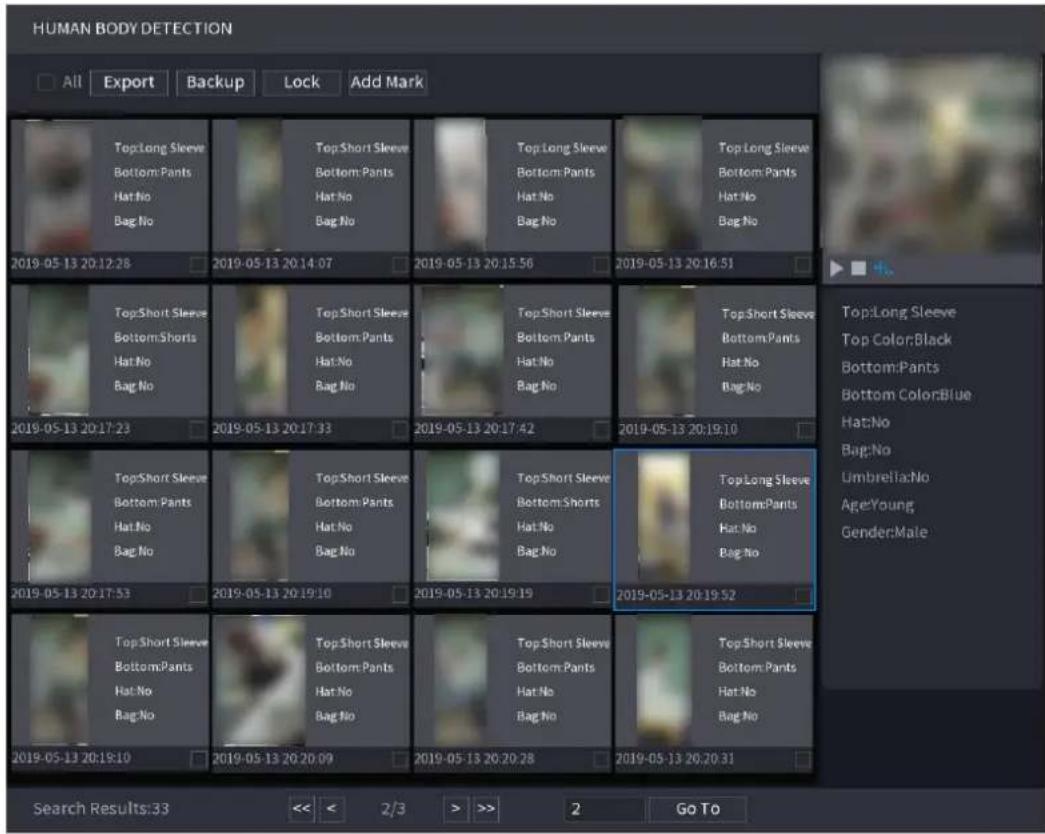Select the person thumbnail dated 20:16:51

pyautogui.click(x=661, y=185)
